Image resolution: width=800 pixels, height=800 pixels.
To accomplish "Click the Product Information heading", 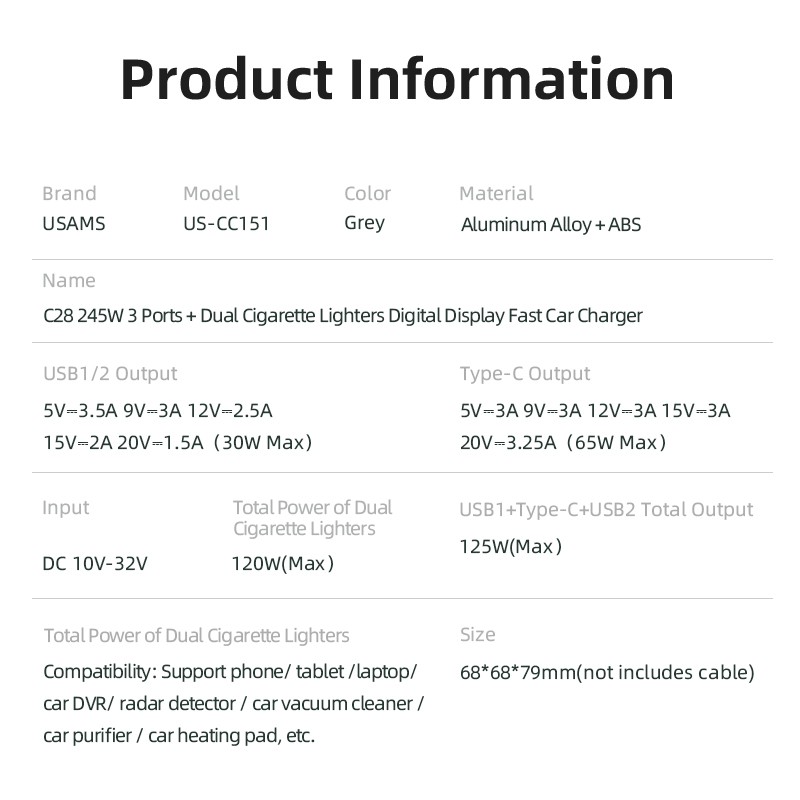I will 397,80.
